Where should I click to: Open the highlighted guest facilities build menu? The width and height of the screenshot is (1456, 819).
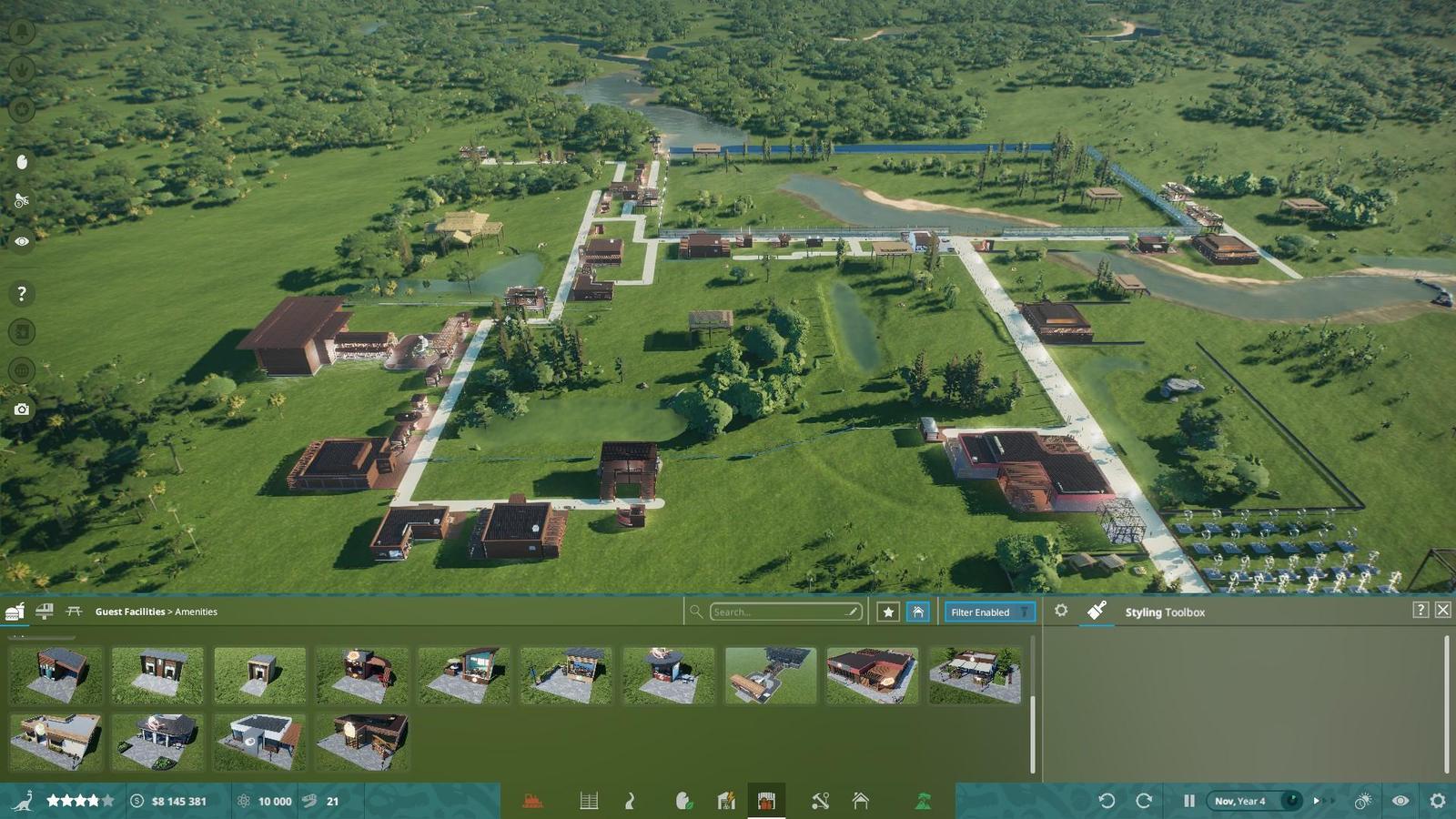click(x=766, y=801)
